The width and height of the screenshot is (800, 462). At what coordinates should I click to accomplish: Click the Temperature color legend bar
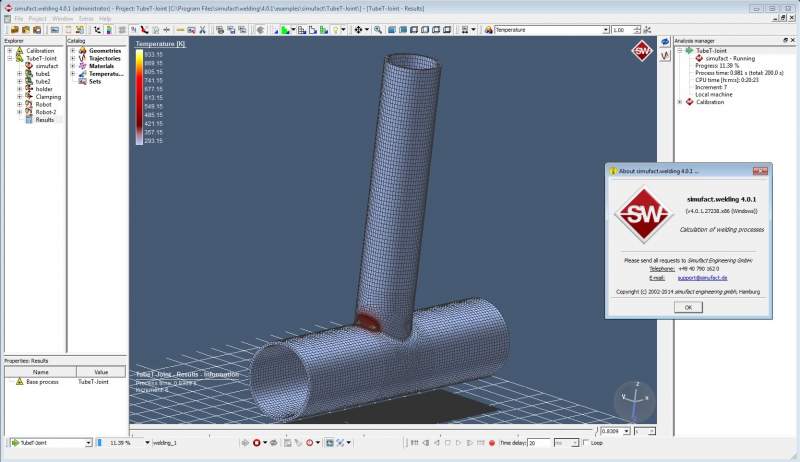pos(139,95)
